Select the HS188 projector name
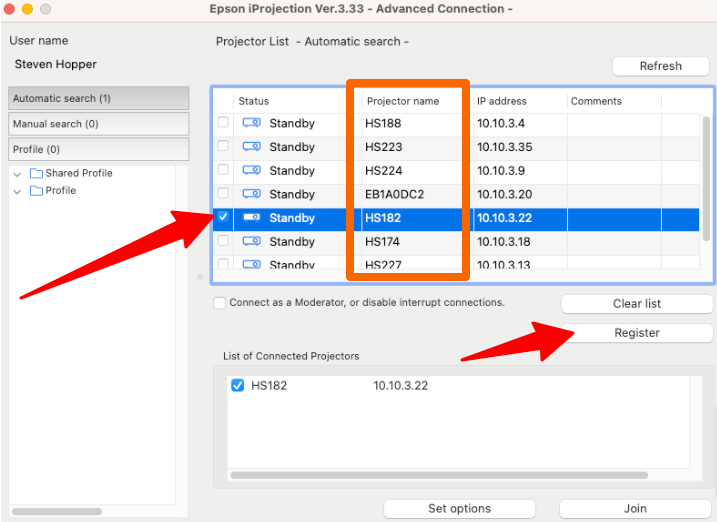This screenshot has height=522, width=717. point(383,123)
